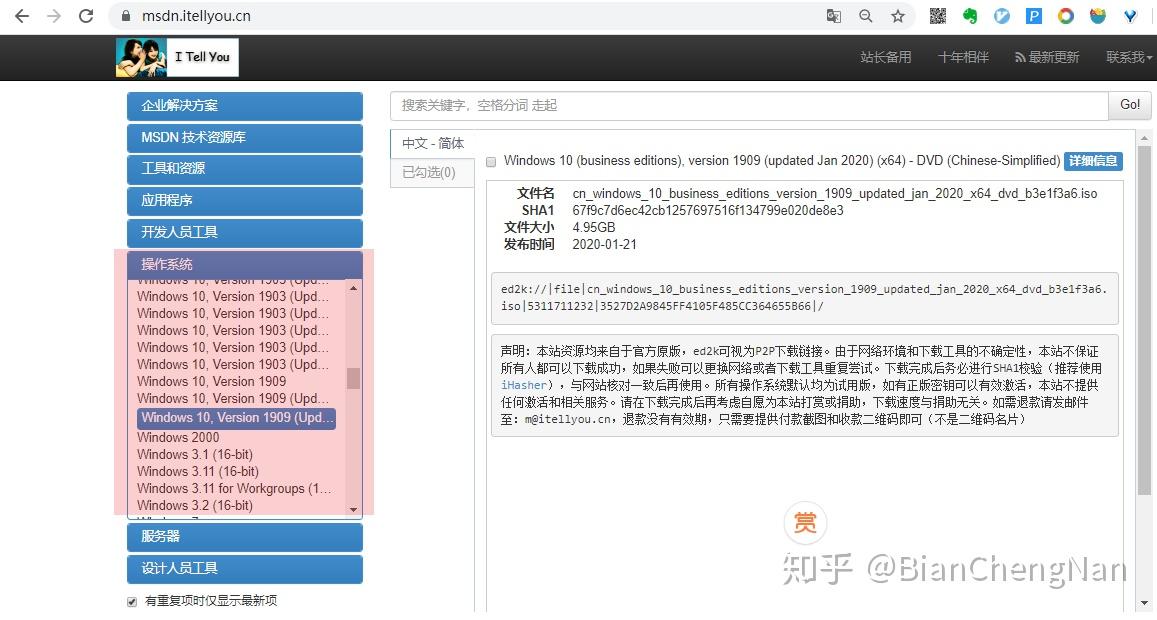Open the 联系我 dropdown menu
1157x620 pixels.
click(x=1128, y=57)
